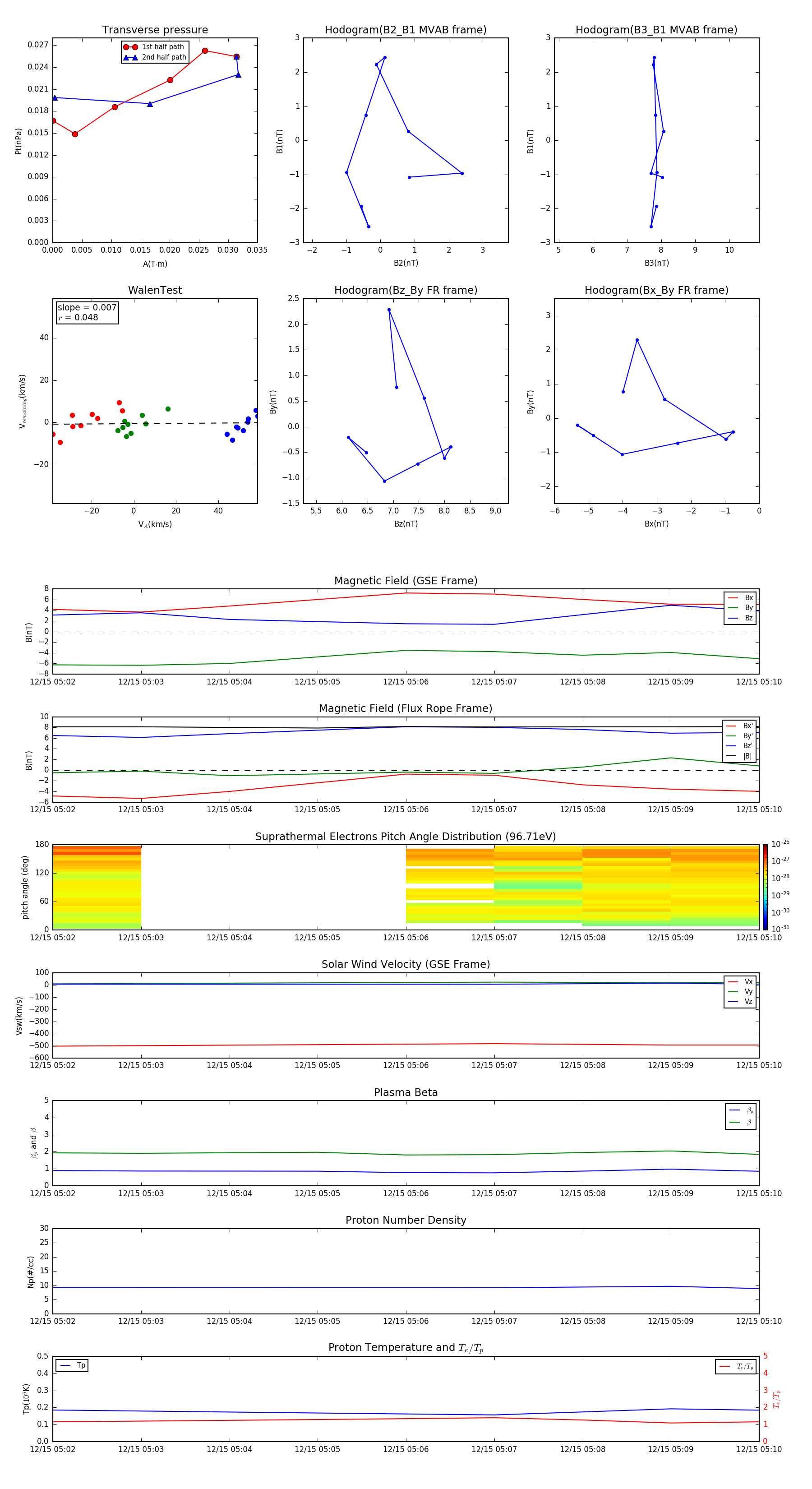Click the topmost point in Bz_By hodogram
Screen dimensions: 812x1489
click(389, 310)
